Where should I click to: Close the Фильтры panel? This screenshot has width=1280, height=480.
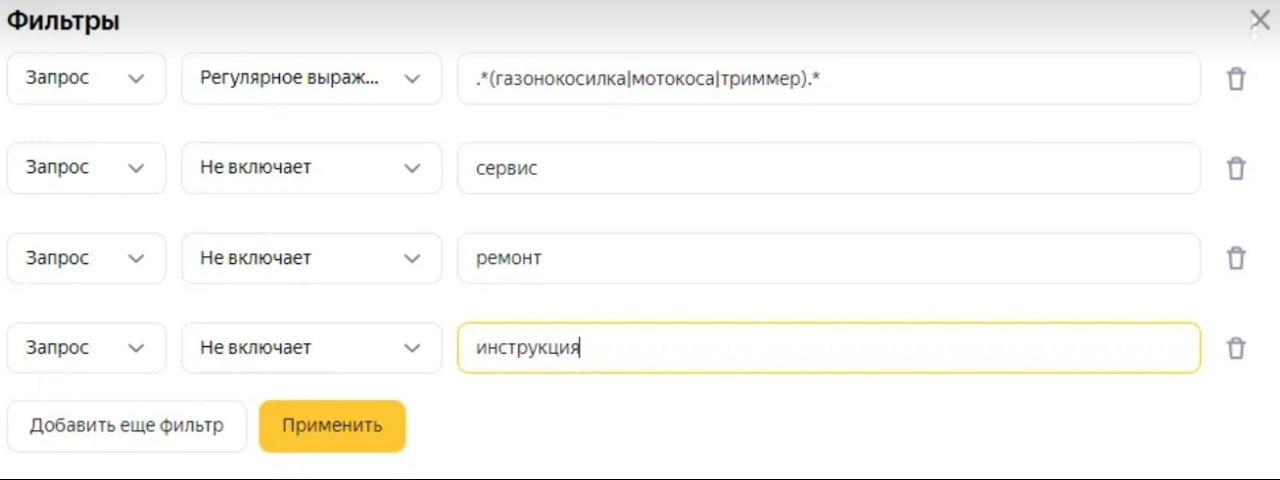(1260, 20)
